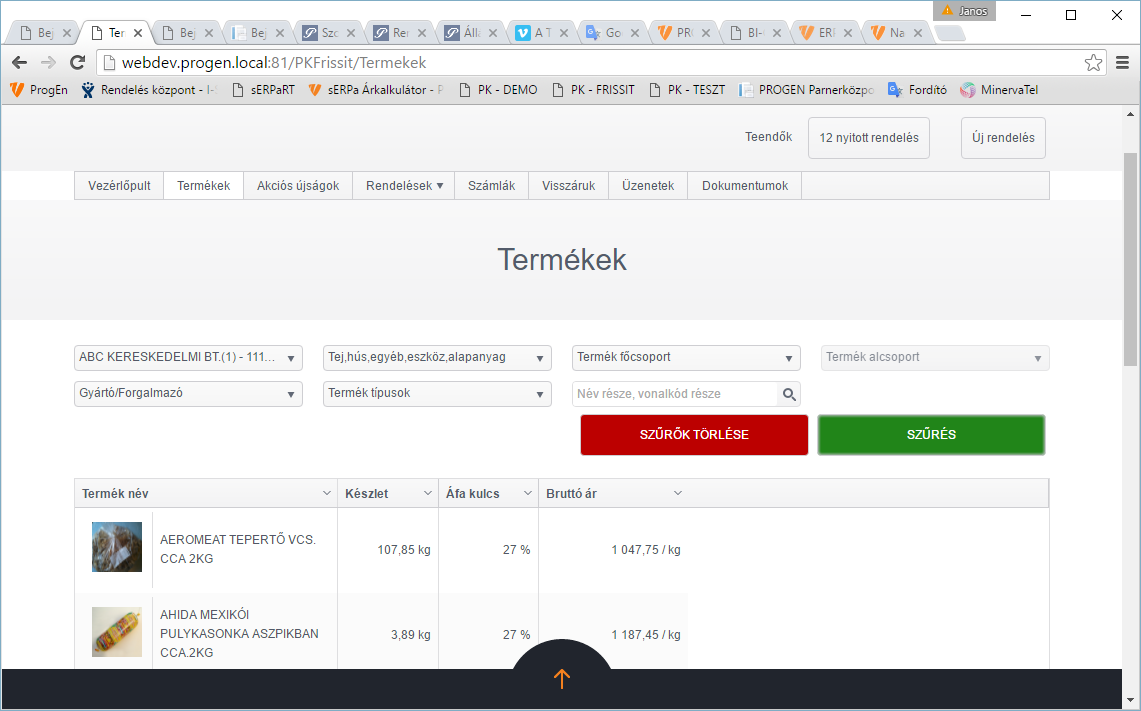Click the AEROMEAT TEPERTŐ product thumbnail

point(116,547)
